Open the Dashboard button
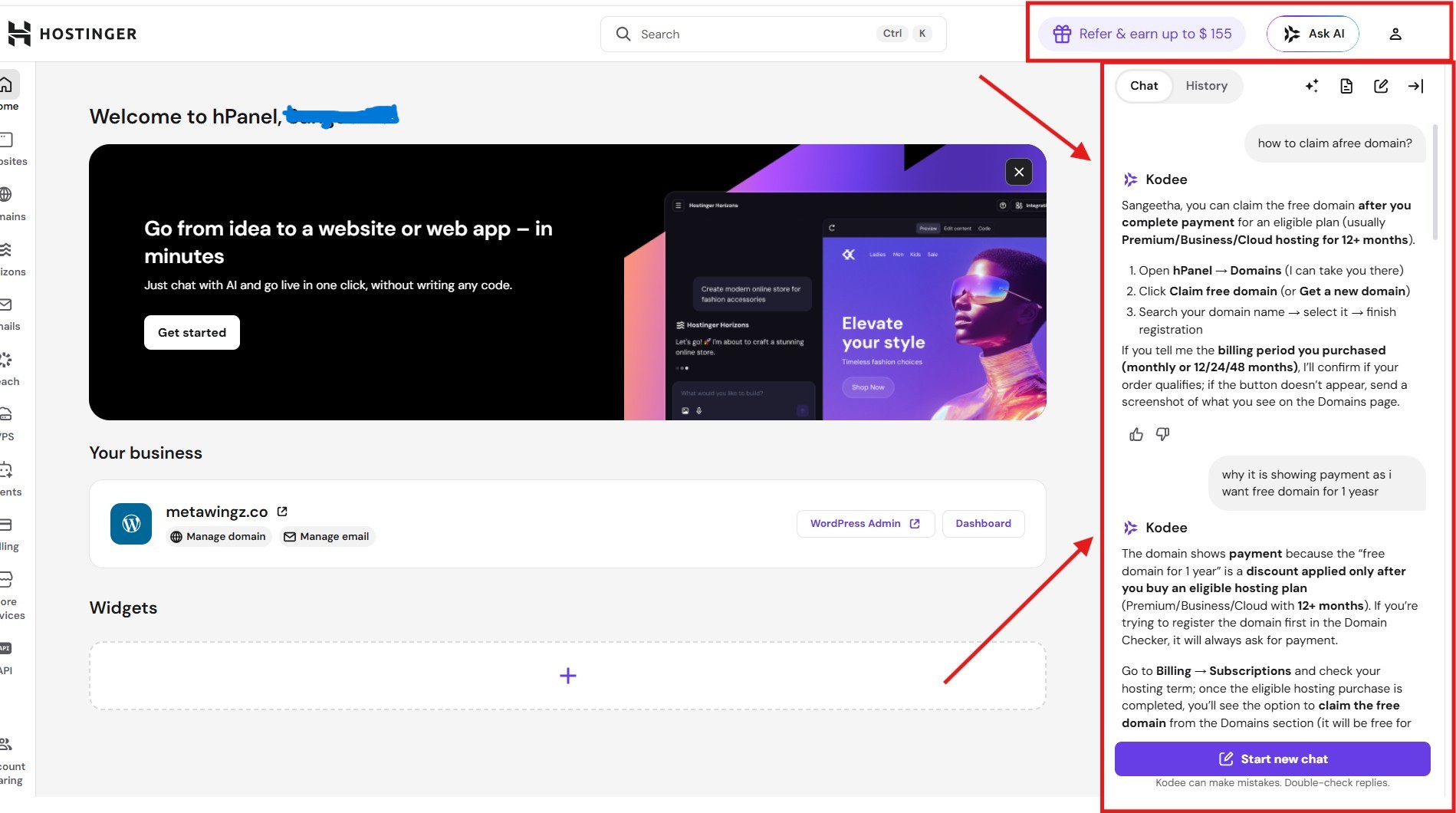The height and width of the screenshot is (813, 1456). [x=983, y=524]
